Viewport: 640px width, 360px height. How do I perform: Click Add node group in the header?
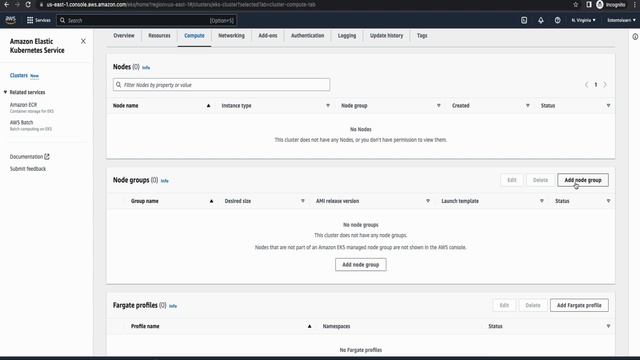583,180
